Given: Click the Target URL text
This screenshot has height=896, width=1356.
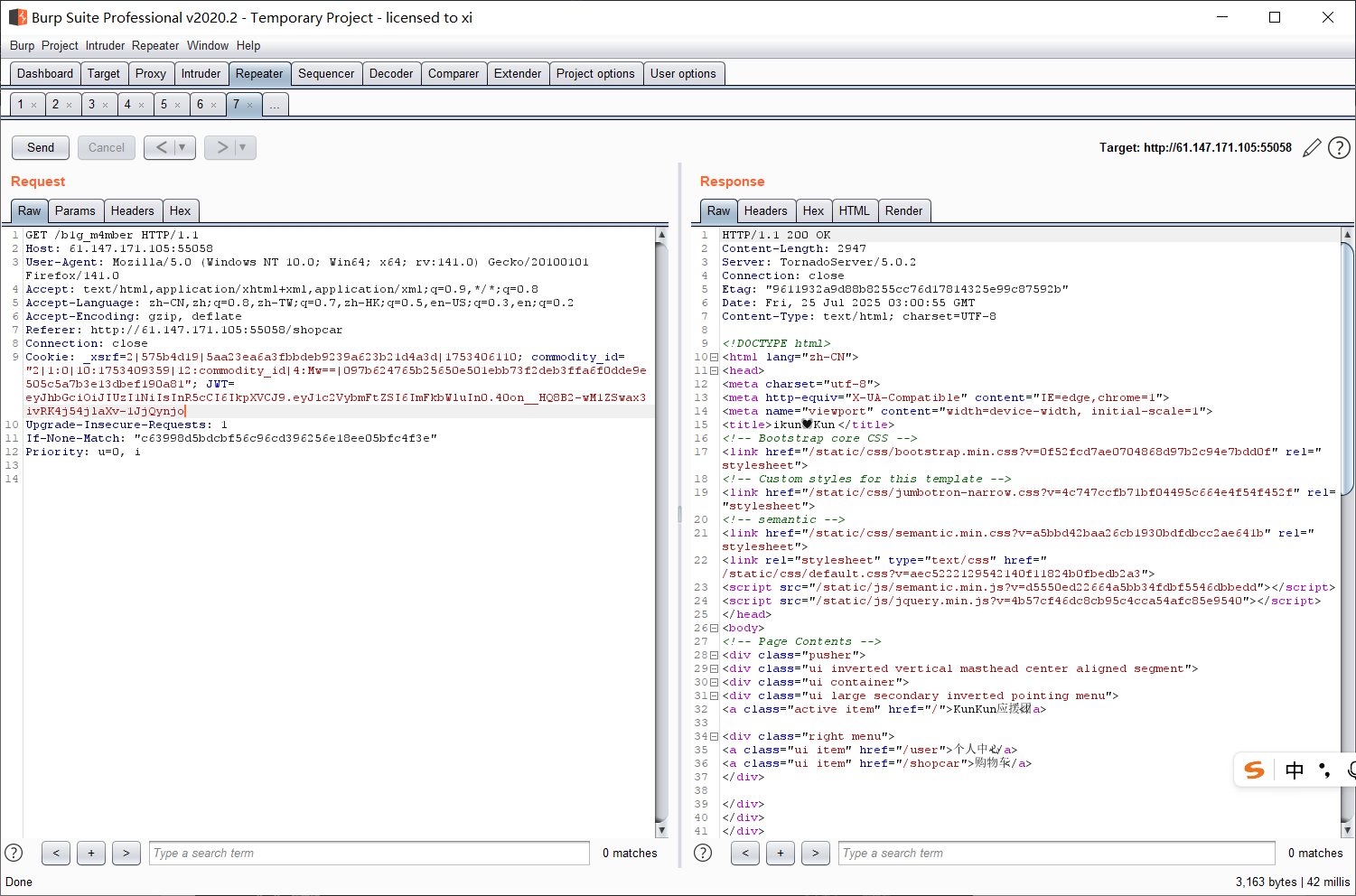Looking at the screenshot, I should [1195, 147].
